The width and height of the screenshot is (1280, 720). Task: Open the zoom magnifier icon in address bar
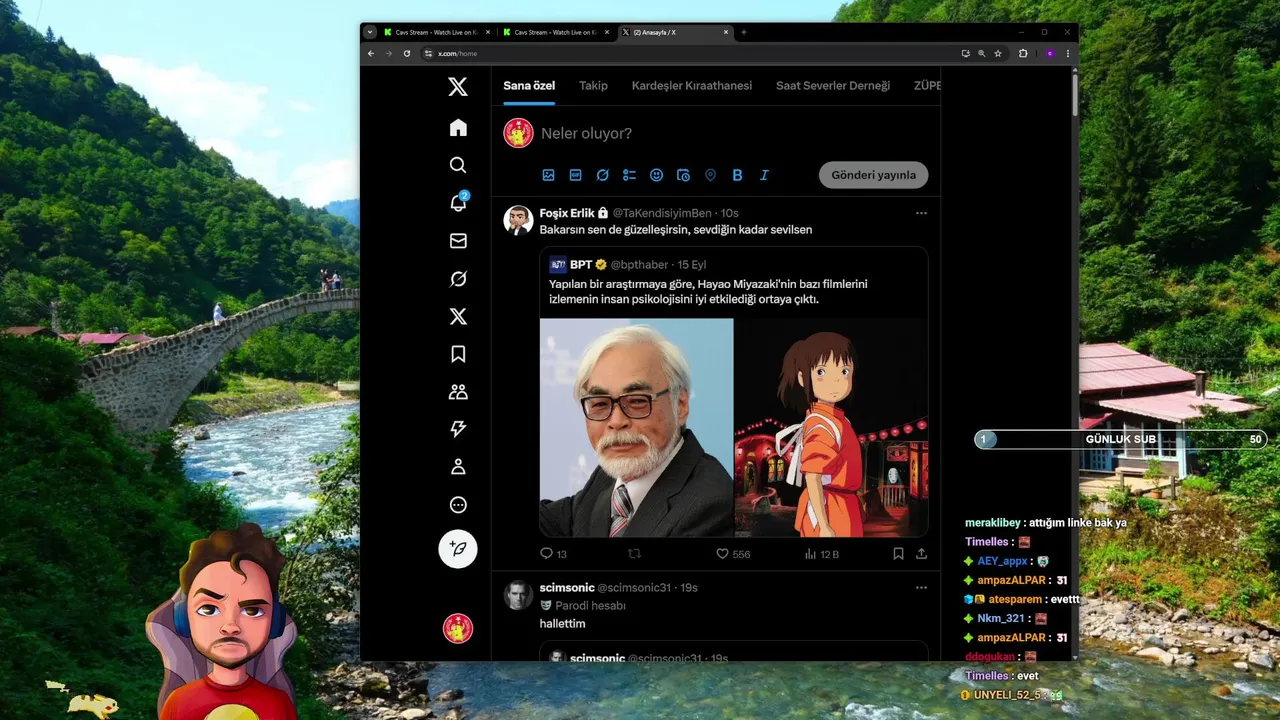pyautogui.click(x=982, y=53)
